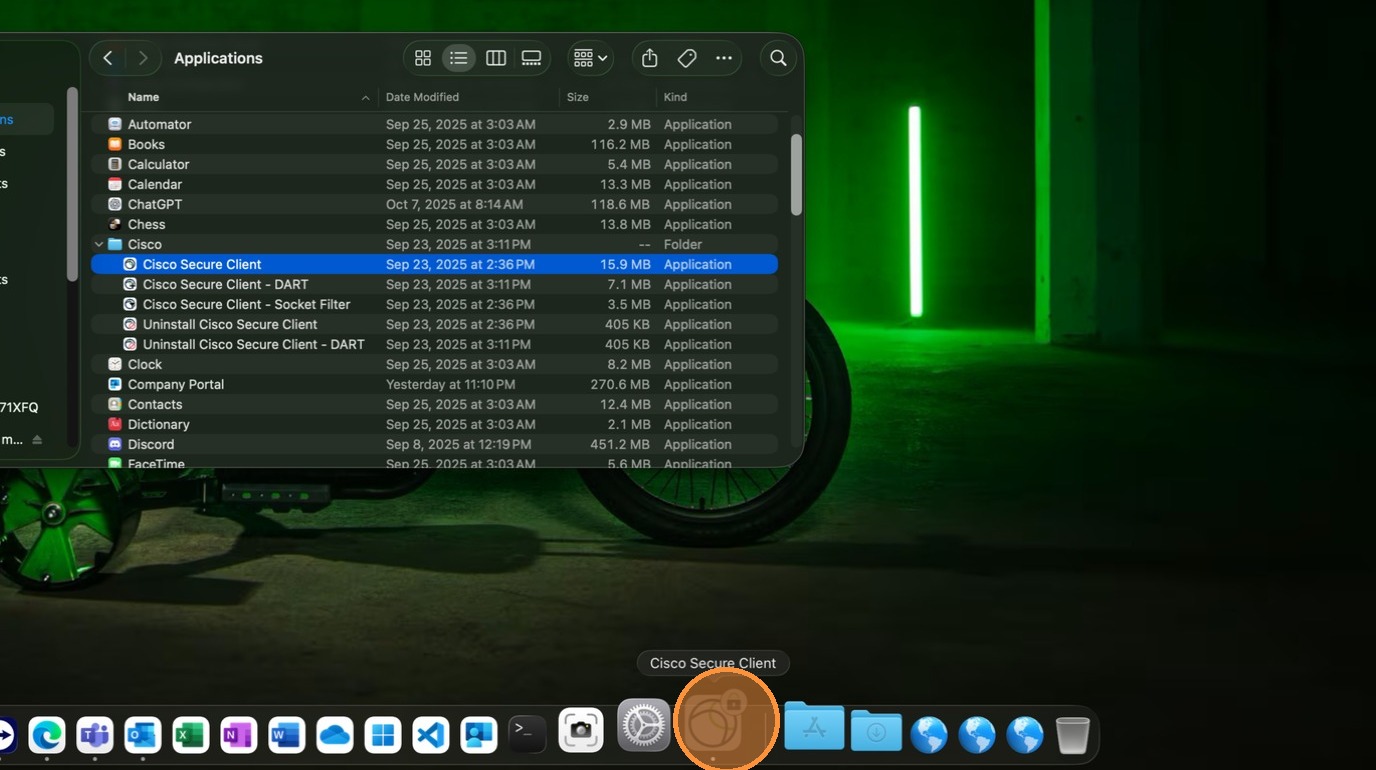Select "Cisco Secure Client - DART" row name
The image size is (1376, 770).
click(226, 284)
